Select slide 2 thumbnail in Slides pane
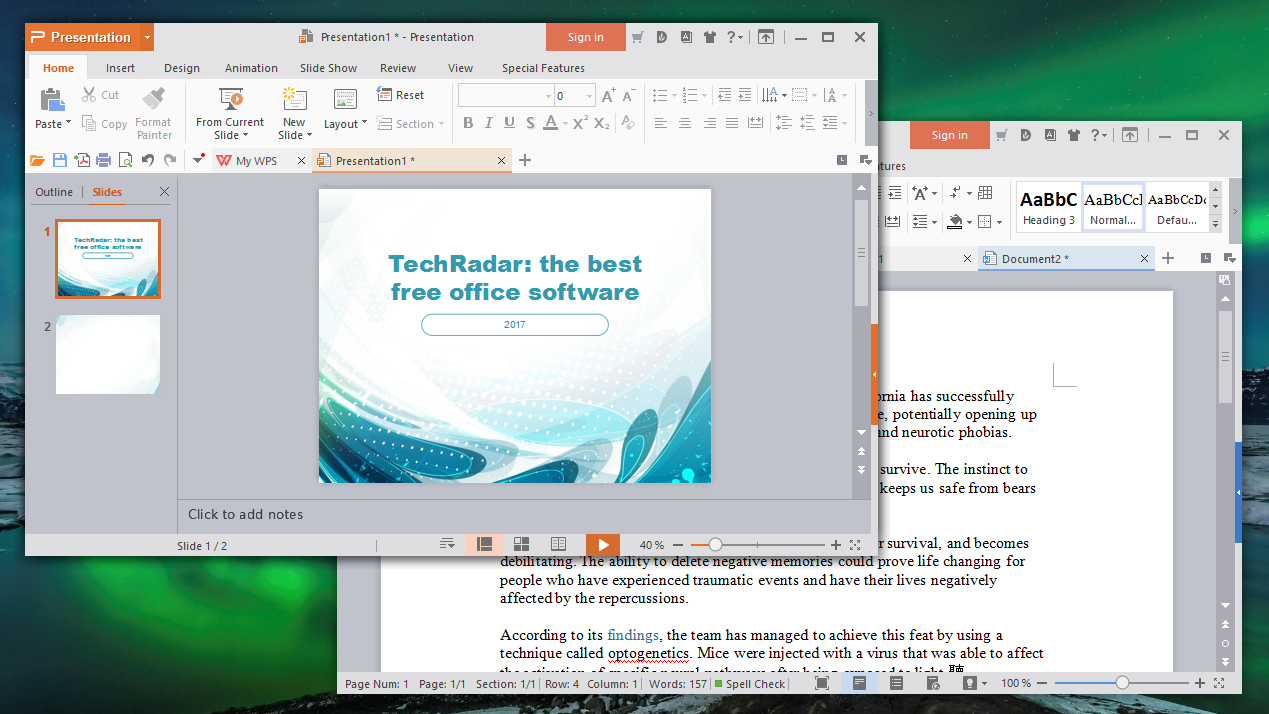 108,355
